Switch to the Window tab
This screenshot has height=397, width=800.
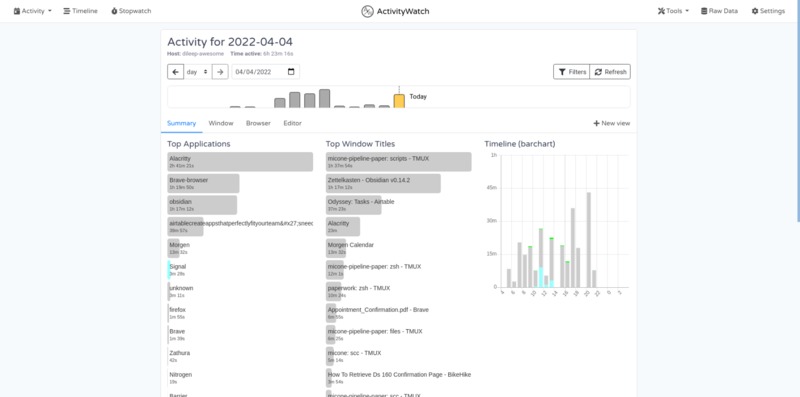click(x=221, y=123)
